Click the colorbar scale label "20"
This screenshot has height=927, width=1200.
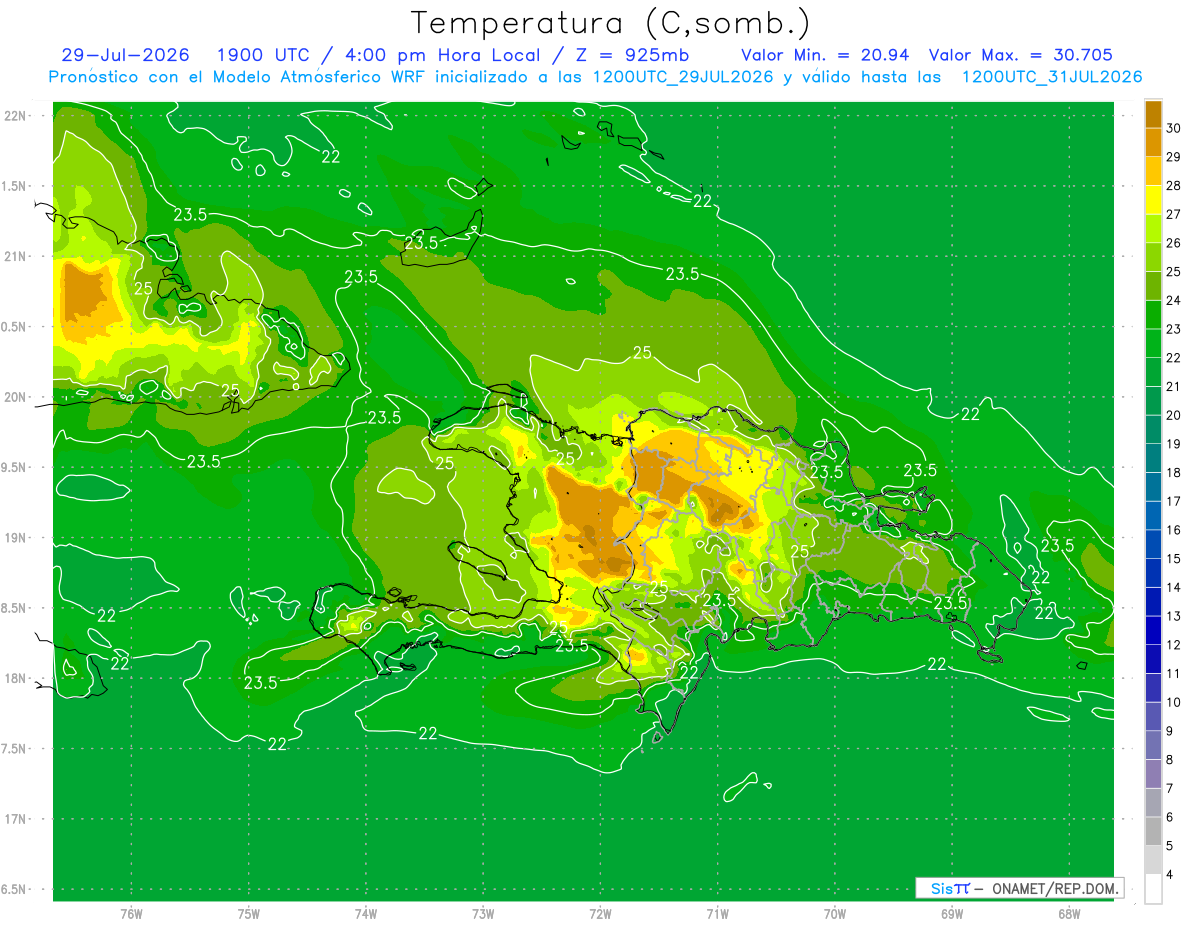(x=1174, y=415)
